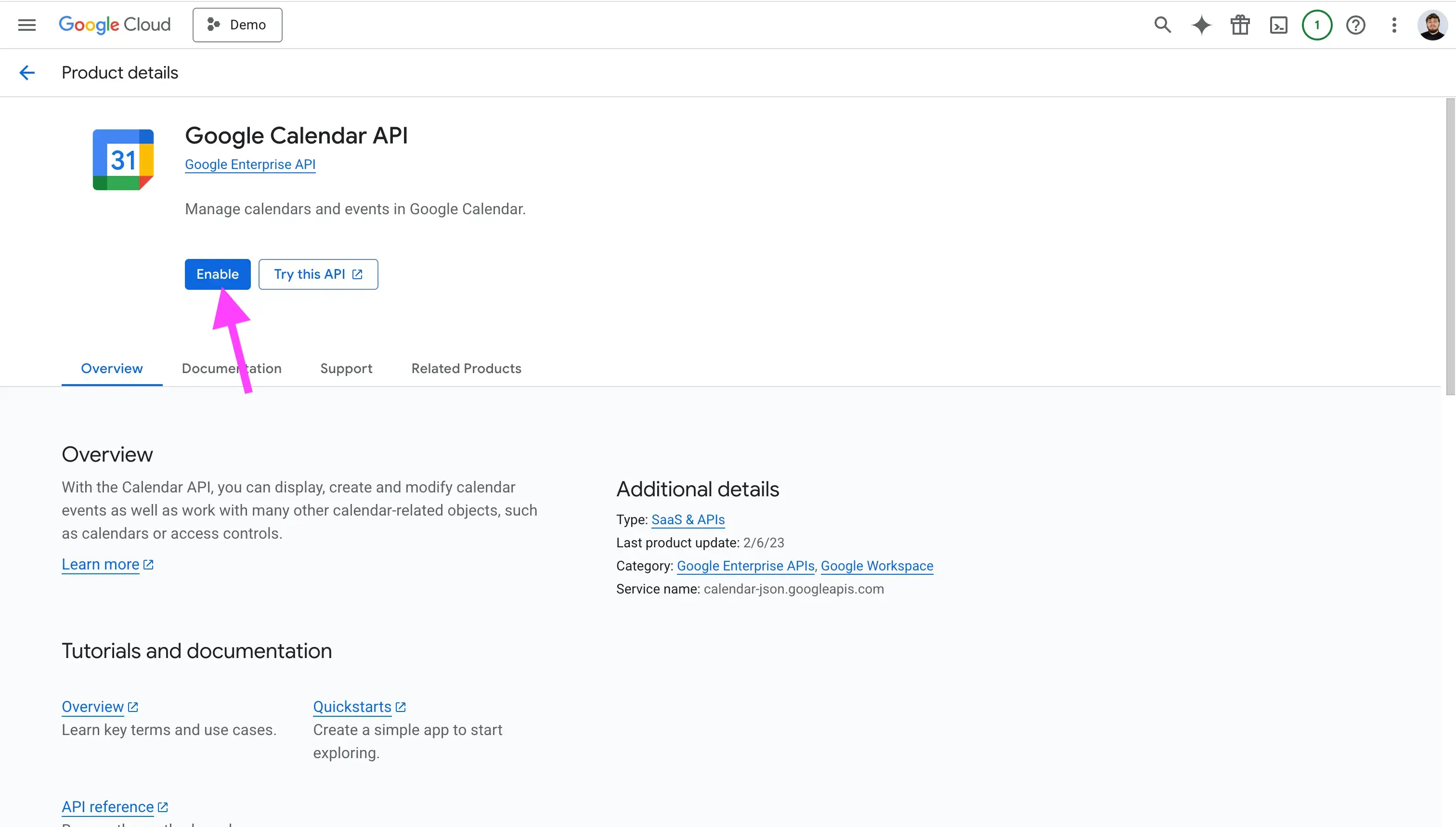
Task: Follow the Quickstarts documentation link
Action: point(352,707)
